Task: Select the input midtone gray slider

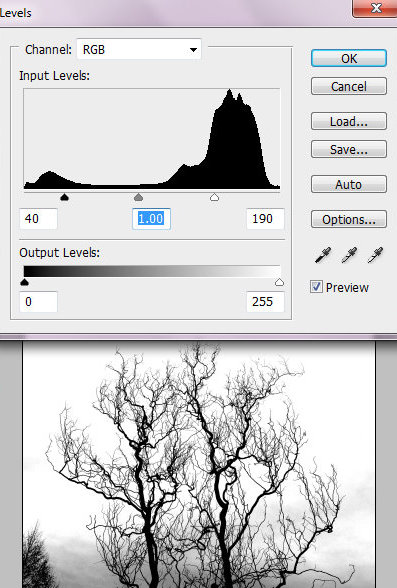Action: coord(138,197)
